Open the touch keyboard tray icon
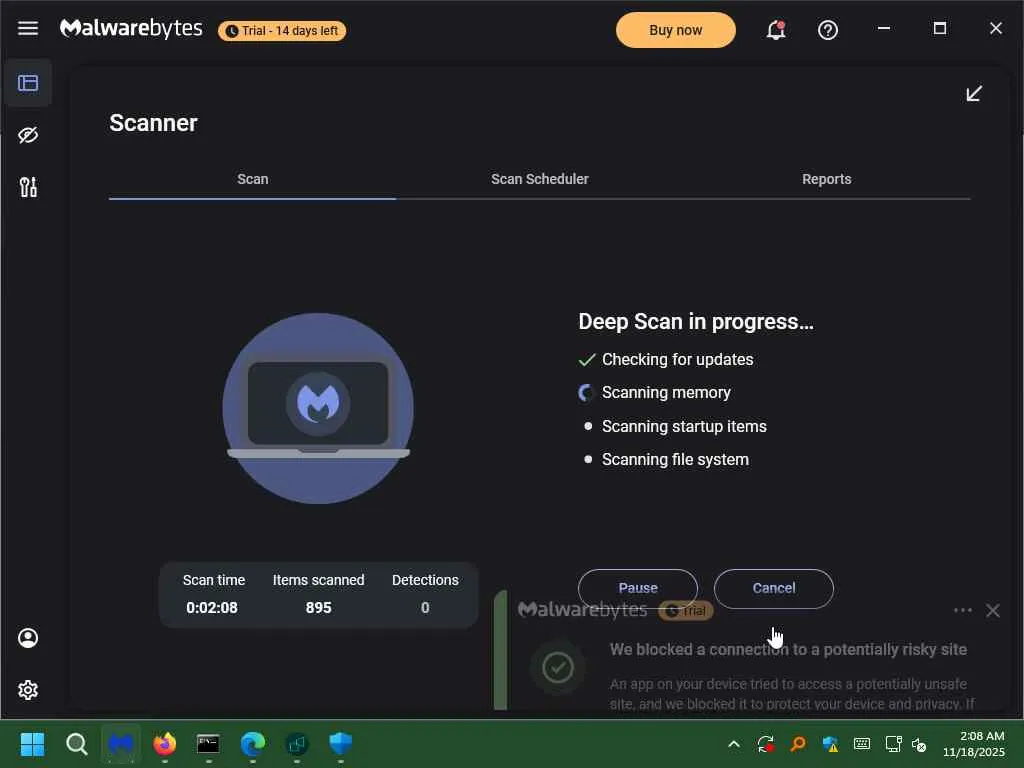The image size is (1024, 768). click(x=862, y=744)
